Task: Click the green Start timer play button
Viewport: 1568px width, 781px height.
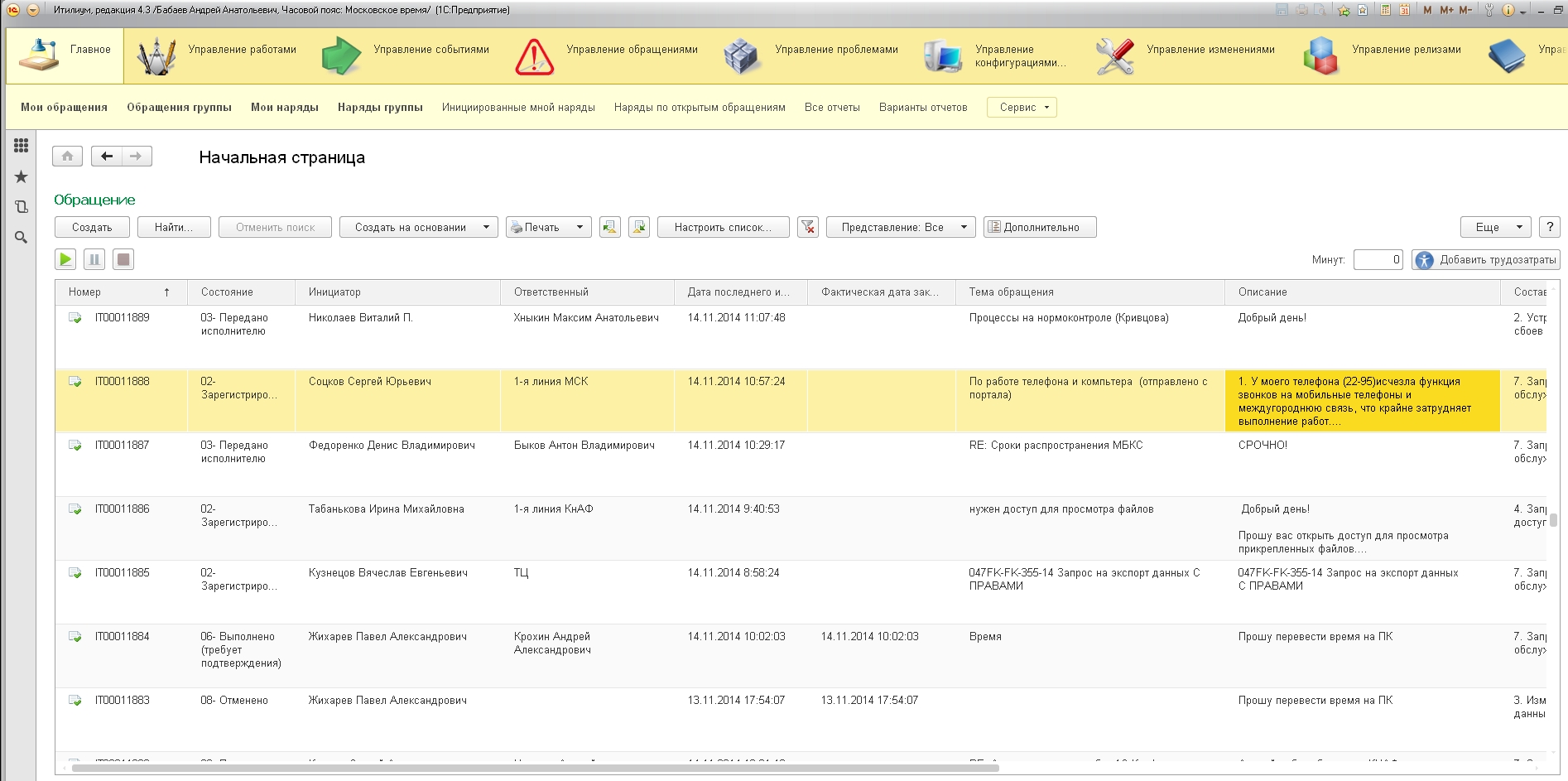Action: [65, 259]
